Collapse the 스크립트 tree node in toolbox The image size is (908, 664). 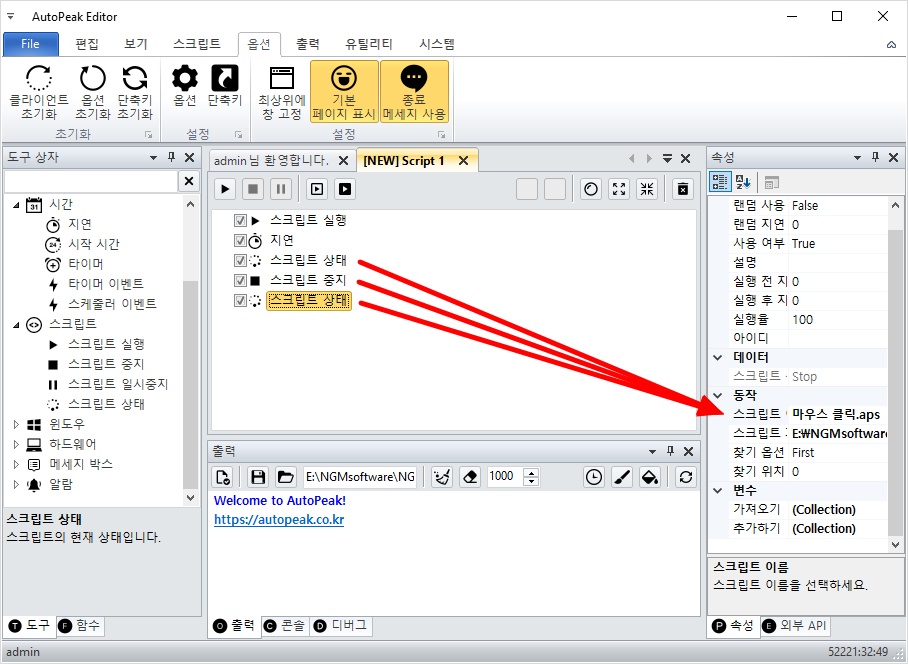(16, 325)
